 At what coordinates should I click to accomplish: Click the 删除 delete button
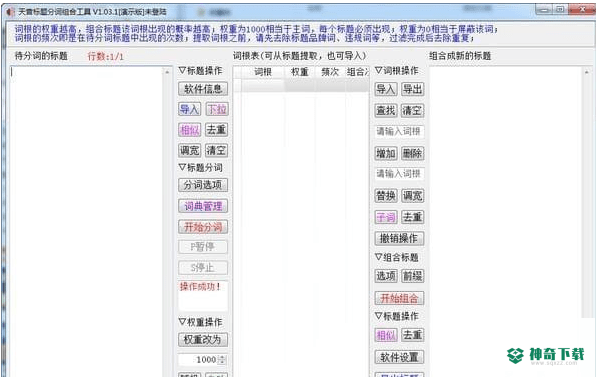412,154
